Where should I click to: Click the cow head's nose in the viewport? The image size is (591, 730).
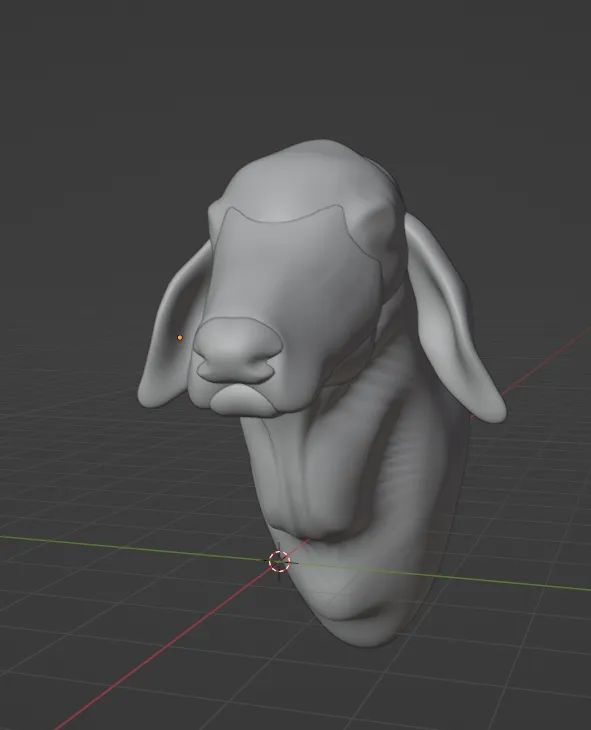pyautogui.click(x=238, y=349)
